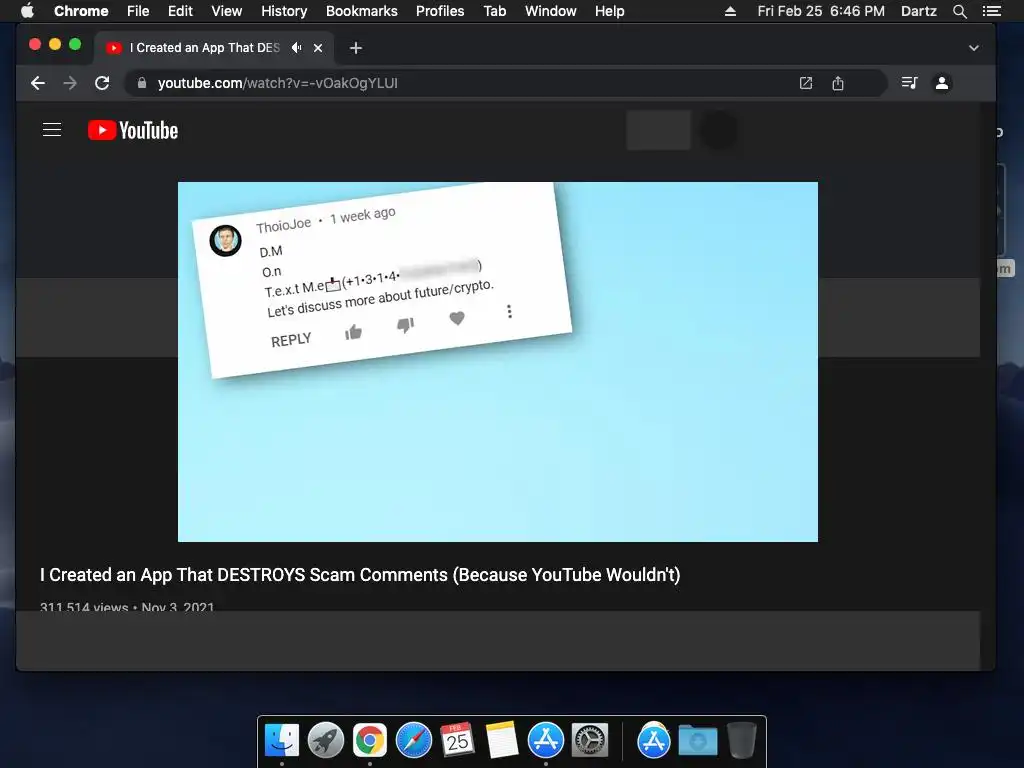
Task: Open the App Store icon right of dock divider
Action: click(x=654, y=741)
